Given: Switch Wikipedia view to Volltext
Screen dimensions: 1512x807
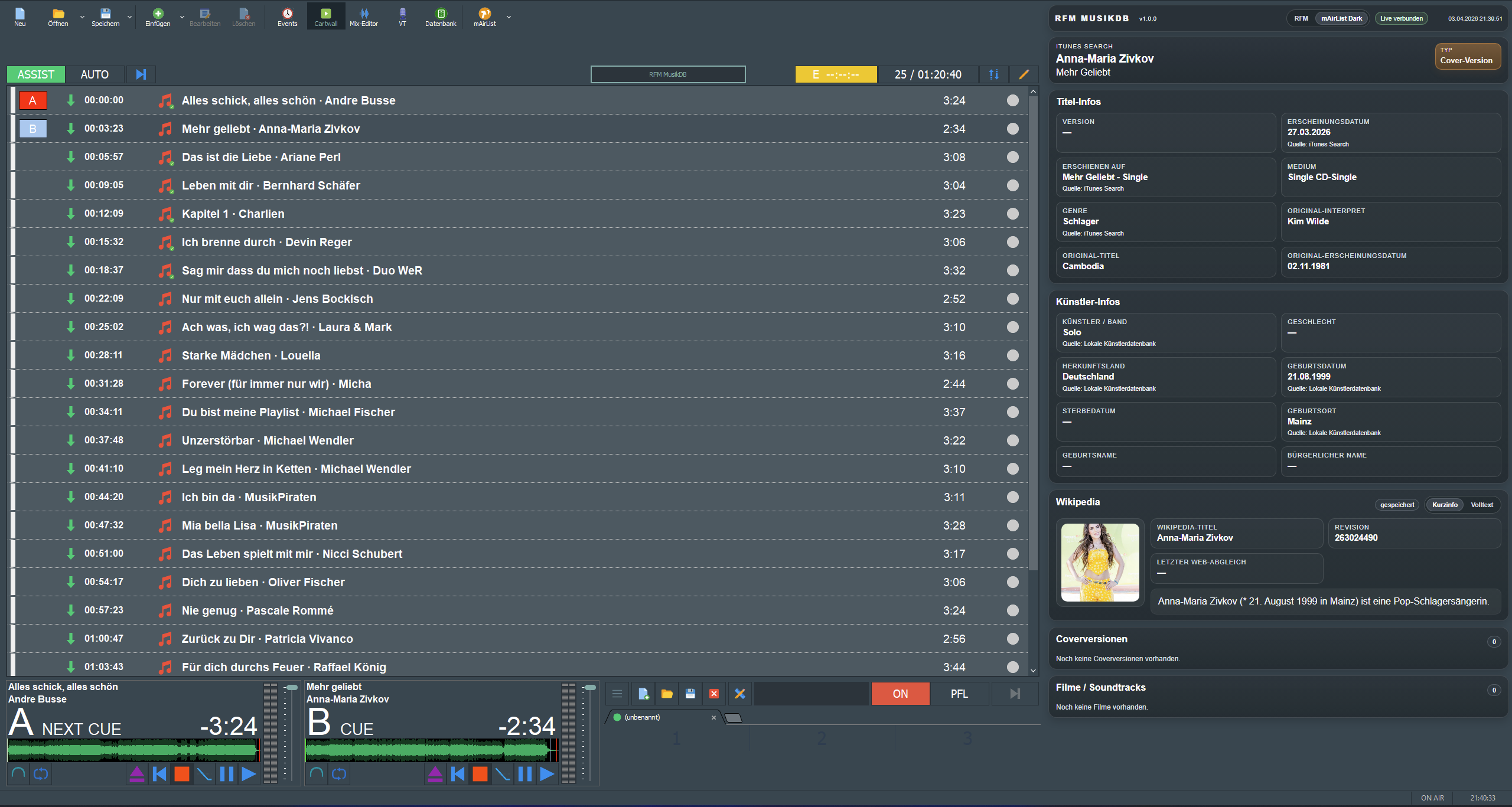Looking at the screenshot, I should click(1481, 505).
